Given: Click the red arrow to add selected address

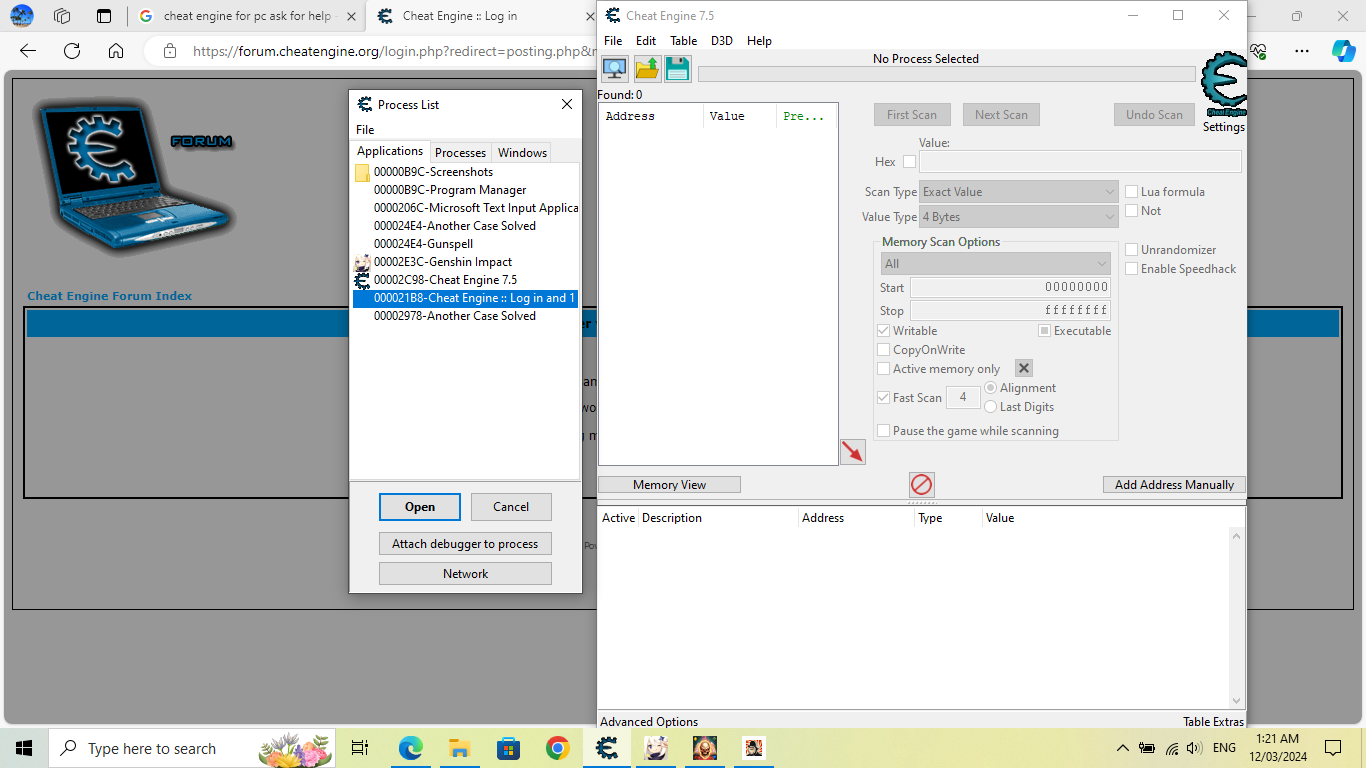Looking at the screenshot, I should click(x=853, y=452).
